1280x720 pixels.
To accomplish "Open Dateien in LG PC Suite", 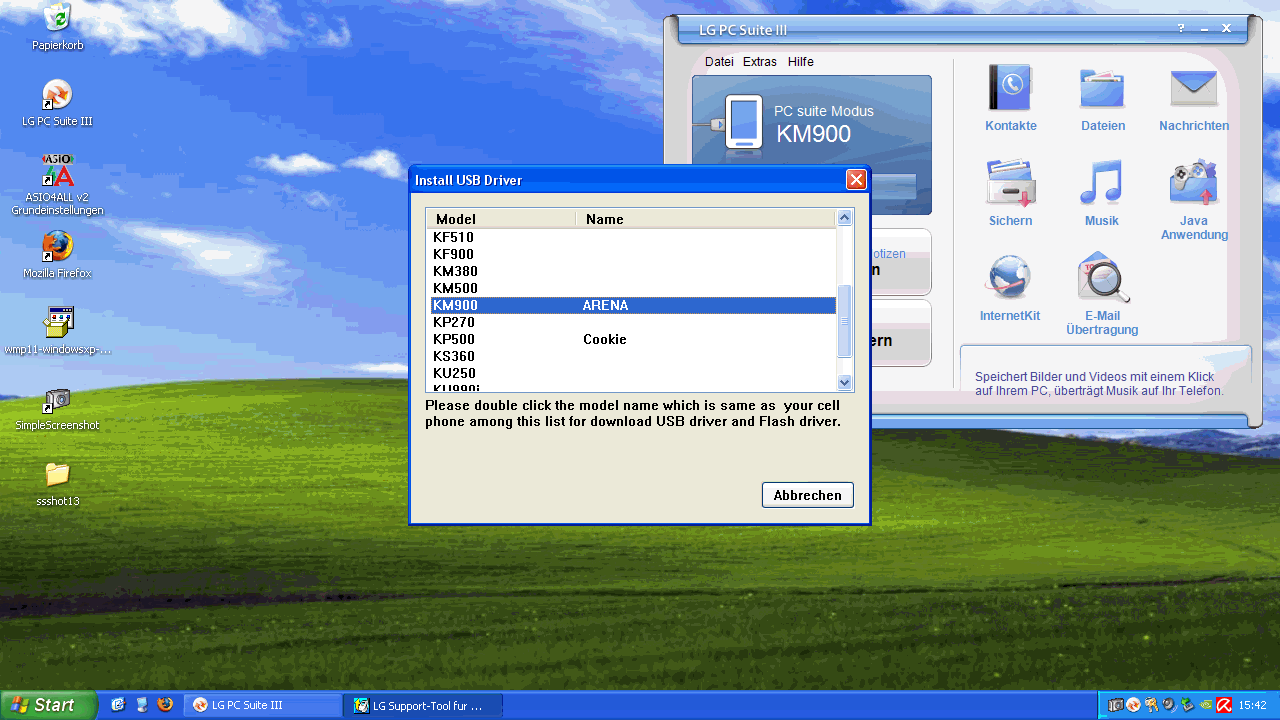I will pyautogui.click(x=1102, y=98).
